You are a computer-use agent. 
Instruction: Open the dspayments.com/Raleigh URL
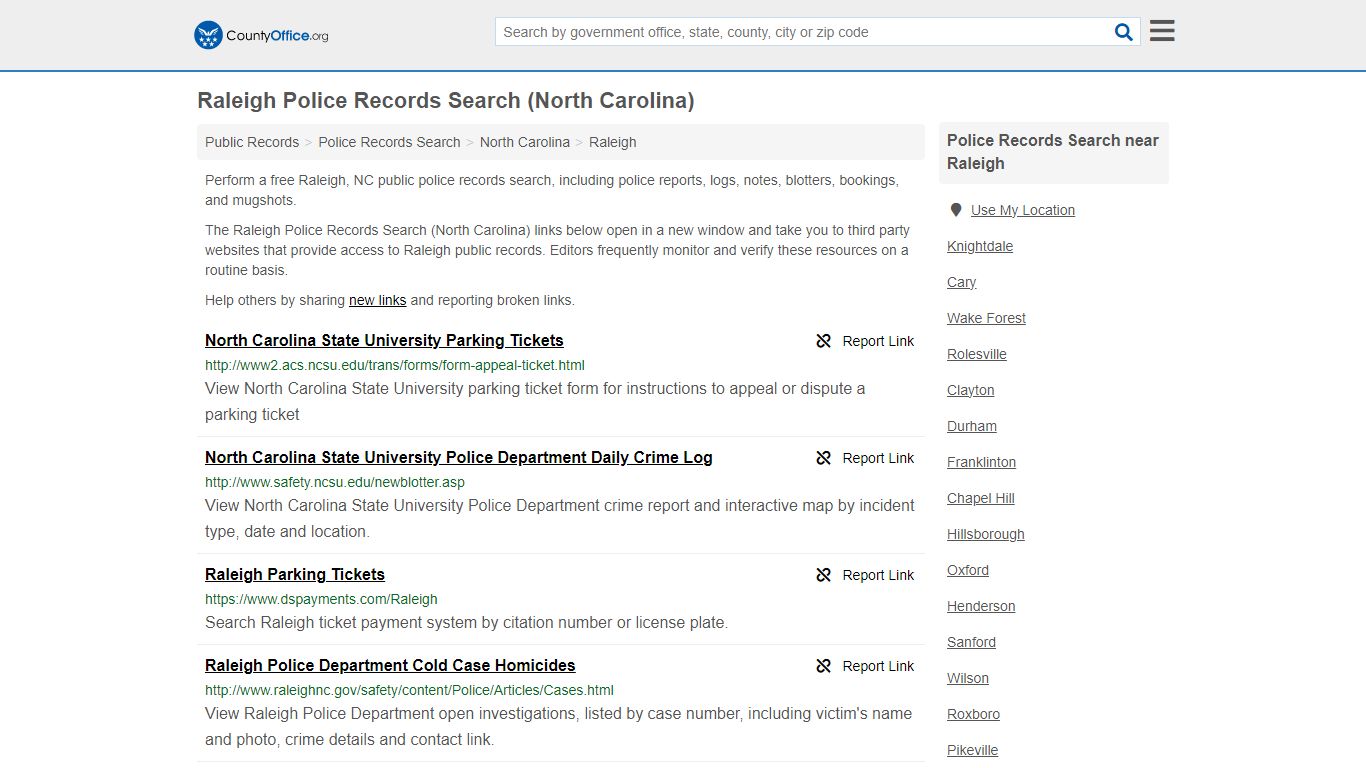coord(321,599)
